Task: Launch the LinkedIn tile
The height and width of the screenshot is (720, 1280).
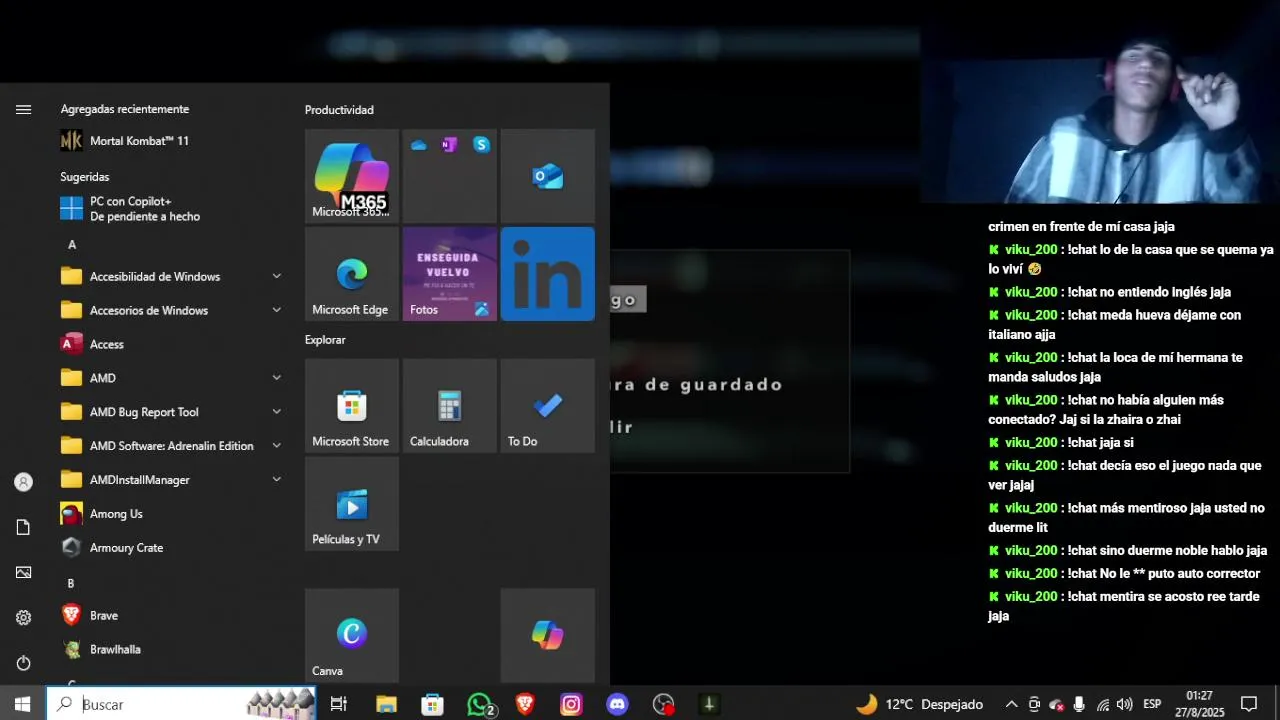Action: 548,274
